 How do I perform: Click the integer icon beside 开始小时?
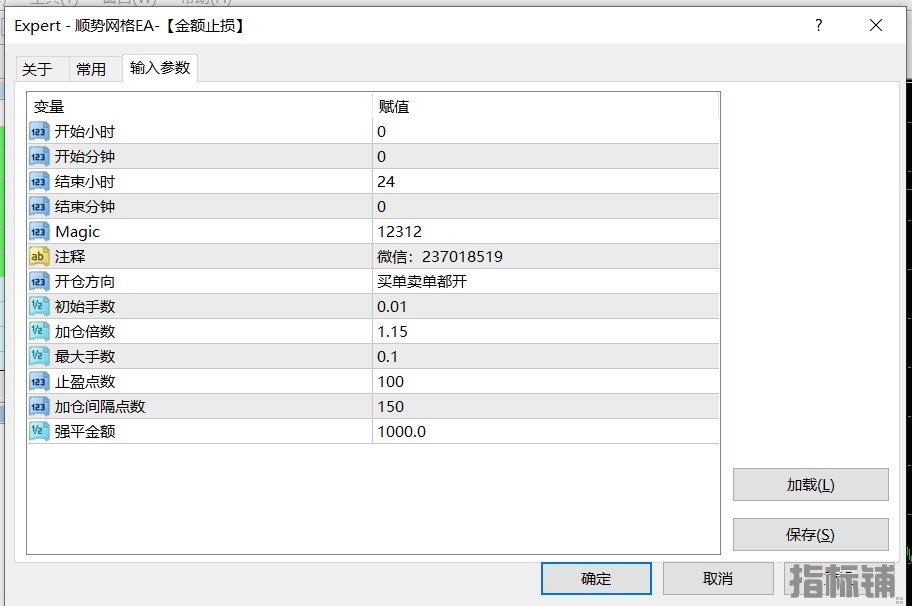point(39,132)
